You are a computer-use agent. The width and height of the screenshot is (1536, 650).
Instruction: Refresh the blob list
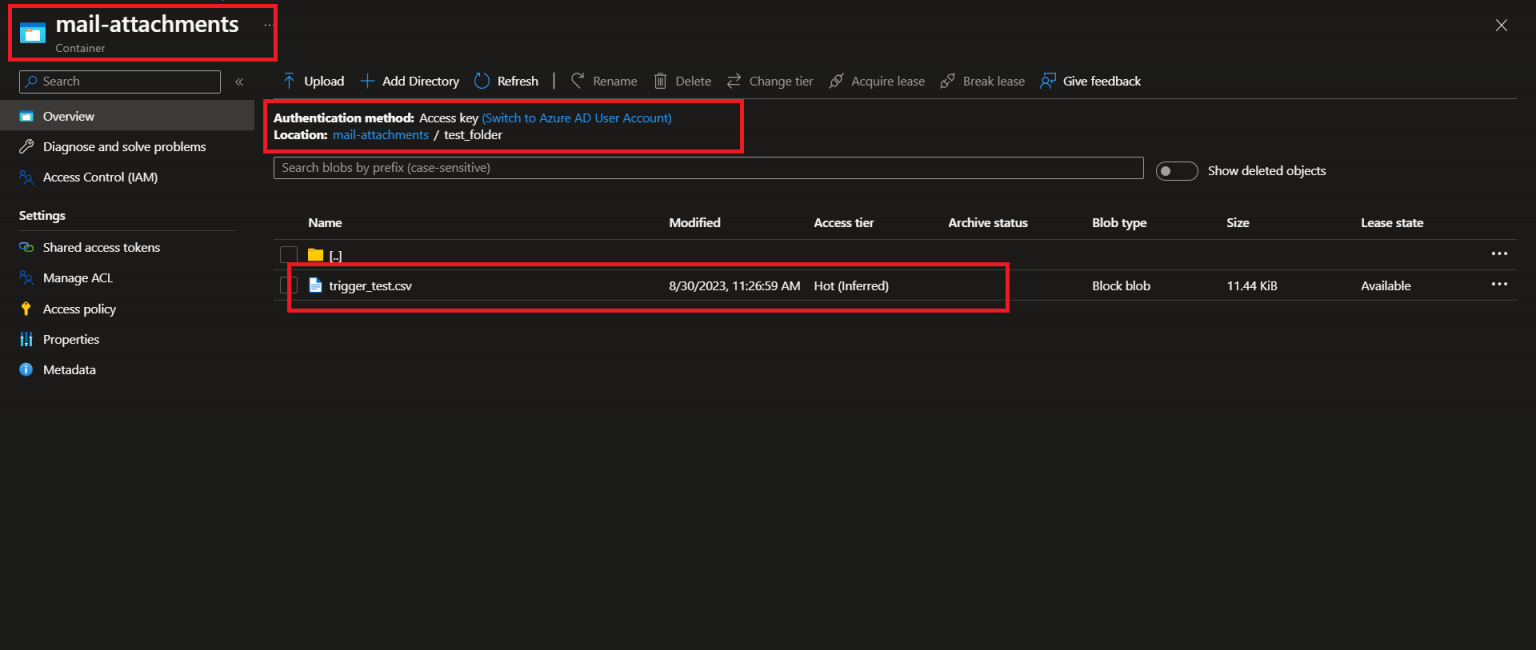click(x=506, y=81)
